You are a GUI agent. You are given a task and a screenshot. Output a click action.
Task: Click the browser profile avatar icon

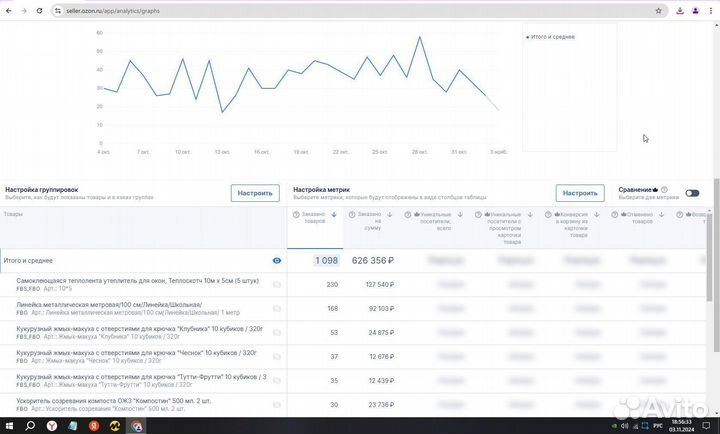695,10
